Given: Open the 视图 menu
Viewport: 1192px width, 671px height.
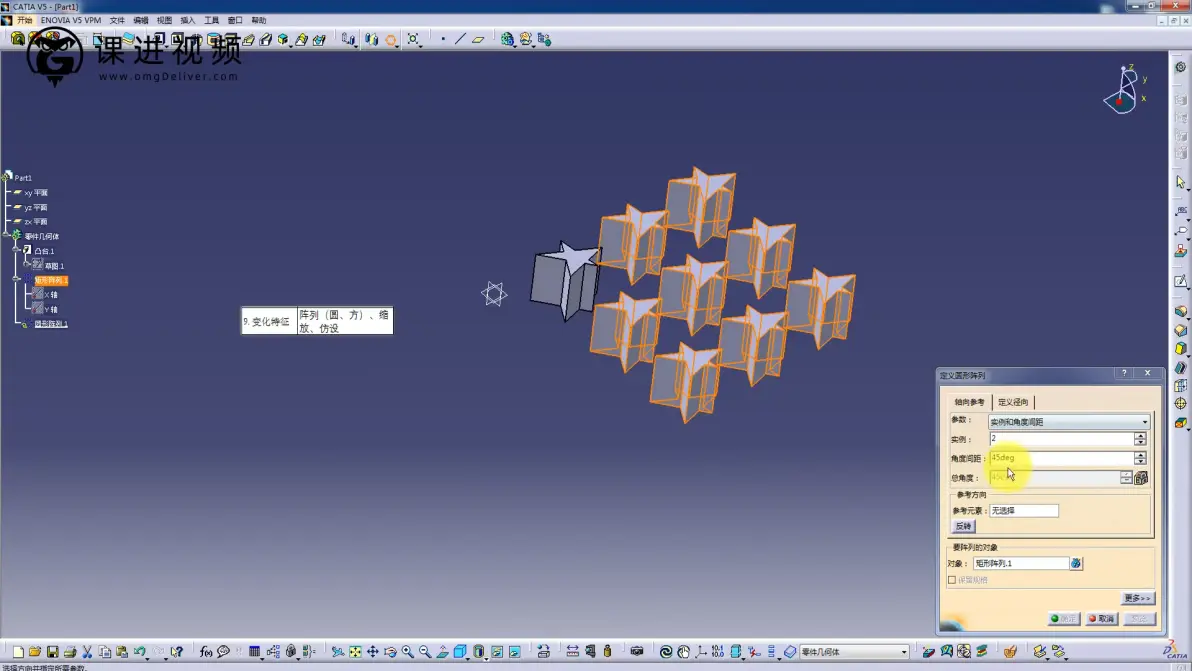Looking at the screenshot, I should [164, 21].
